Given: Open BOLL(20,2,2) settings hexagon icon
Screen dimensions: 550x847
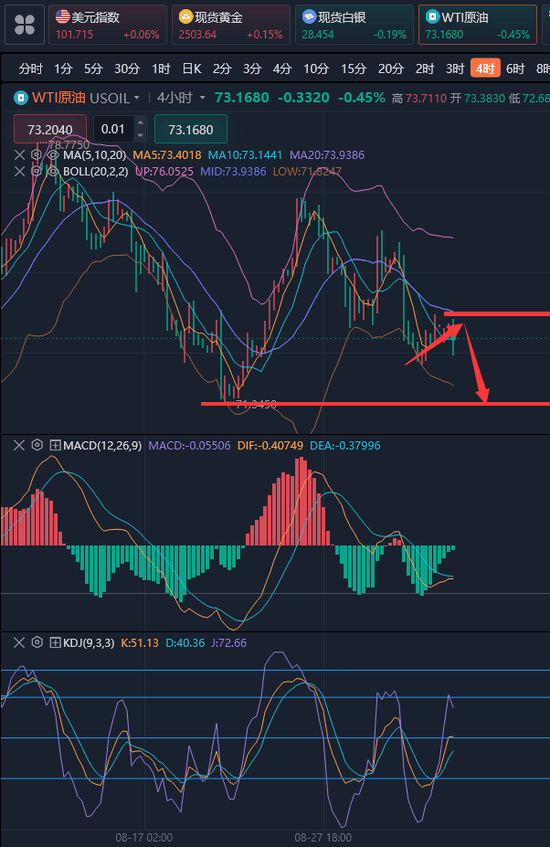Looking at the screenshot, I should (x=36, y=171).
